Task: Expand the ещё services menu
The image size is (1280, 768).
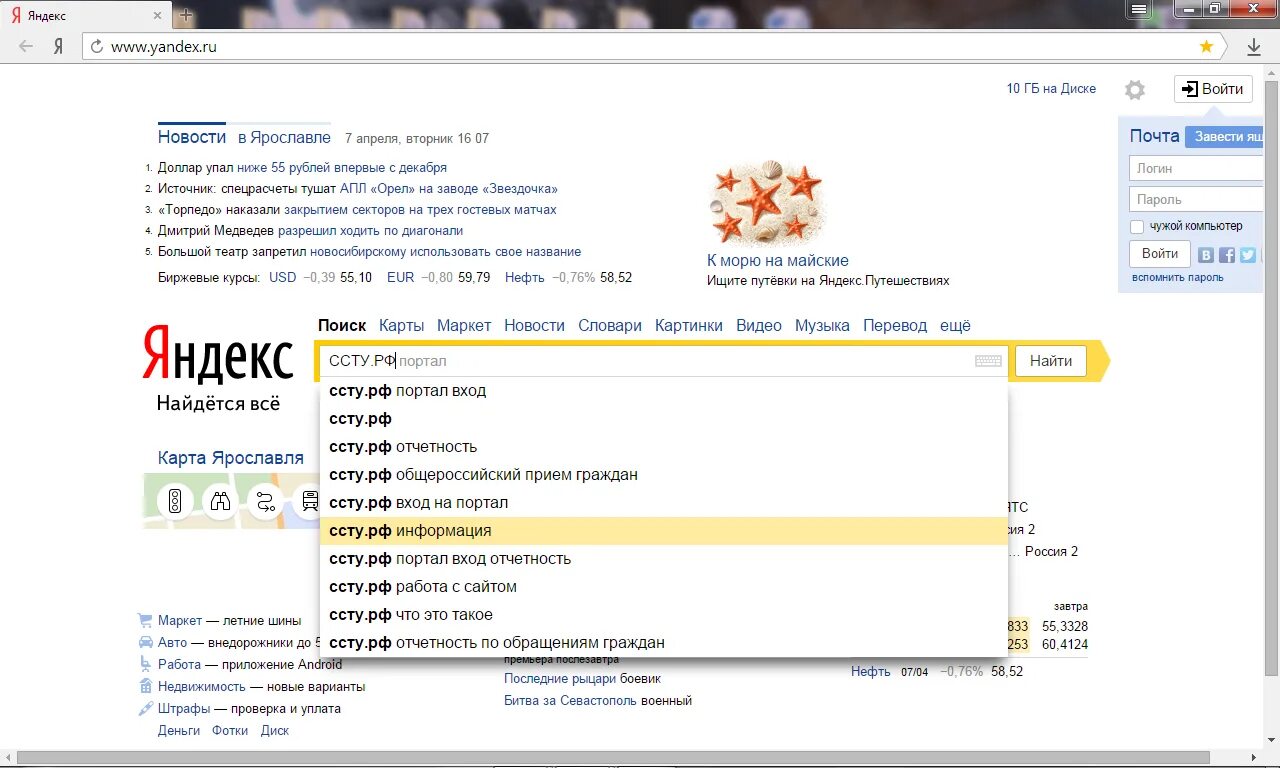Action: [x=955, y=326]
